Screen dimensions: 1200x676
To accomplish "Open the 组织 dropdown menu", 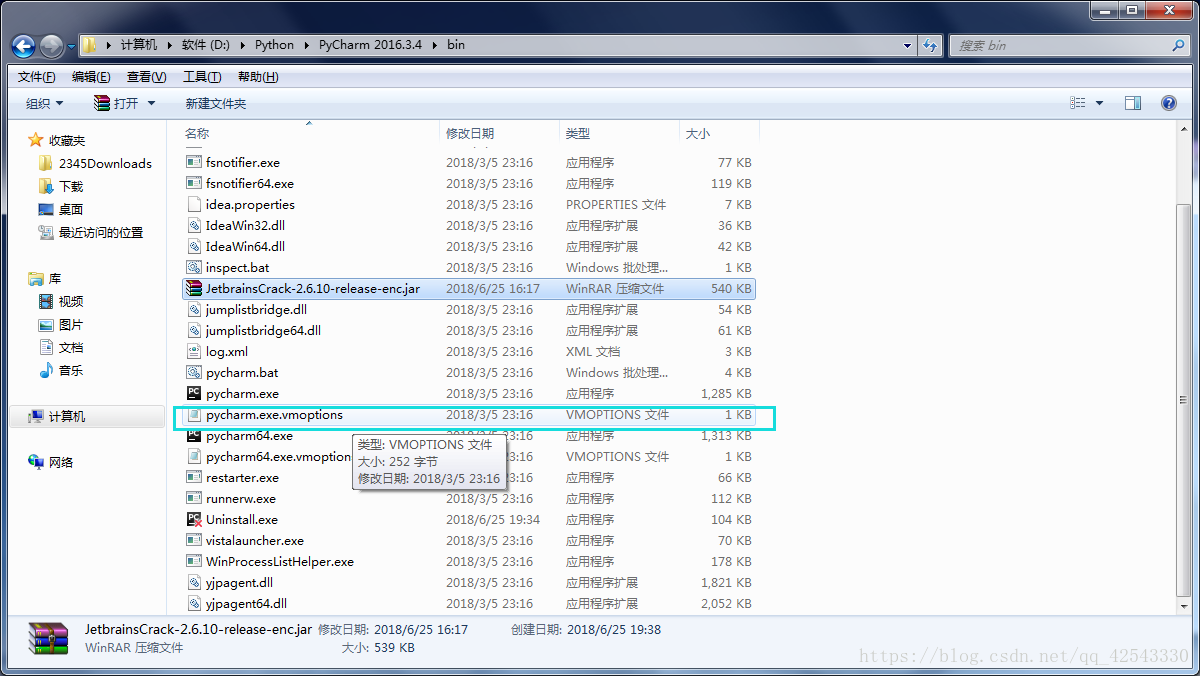I will point(44,103).
